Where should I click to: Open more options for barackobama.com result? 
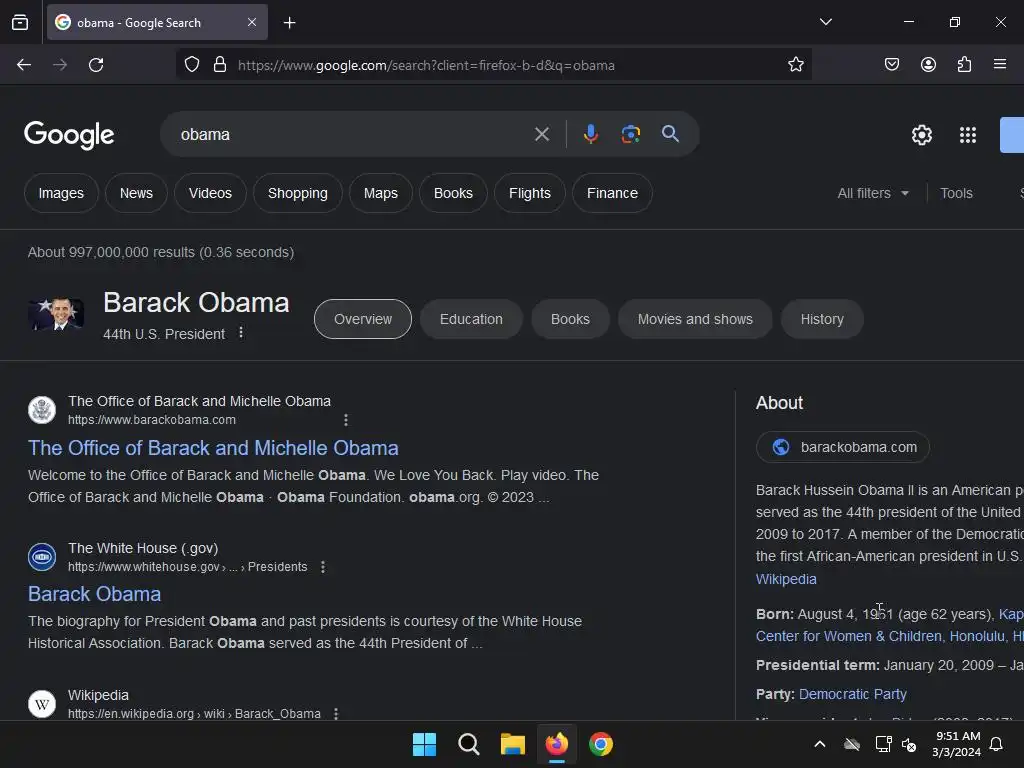pos(346,420)
